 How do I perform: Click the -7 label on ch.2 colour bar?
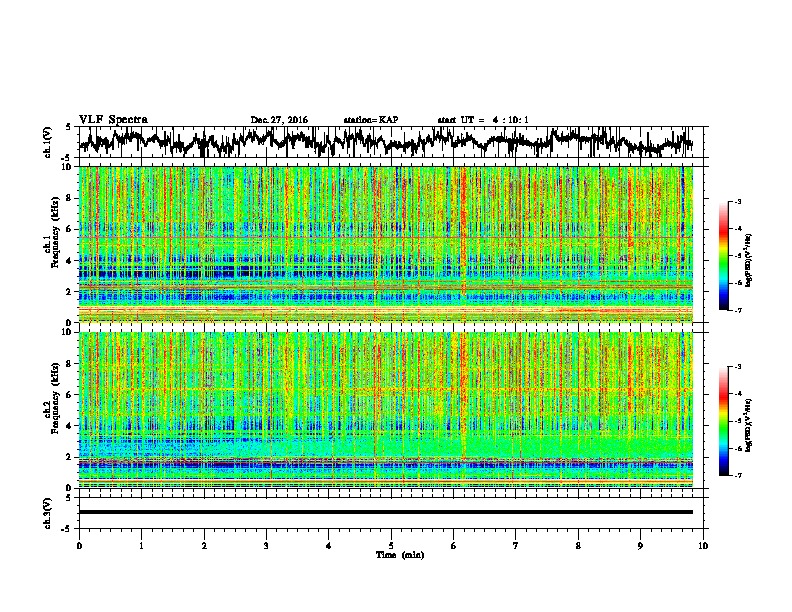[738, 475]
